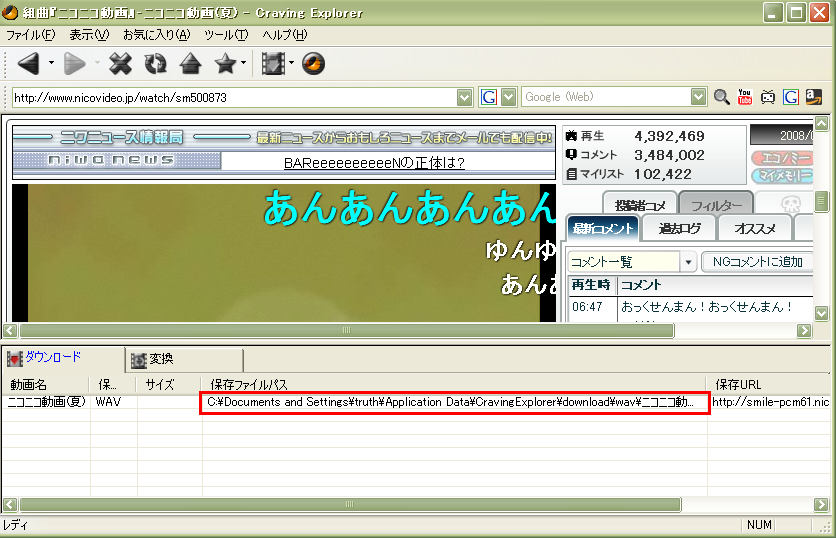Click the skull icon tab
The height and width of the screenshot is (538, 836).
point(790,204)
